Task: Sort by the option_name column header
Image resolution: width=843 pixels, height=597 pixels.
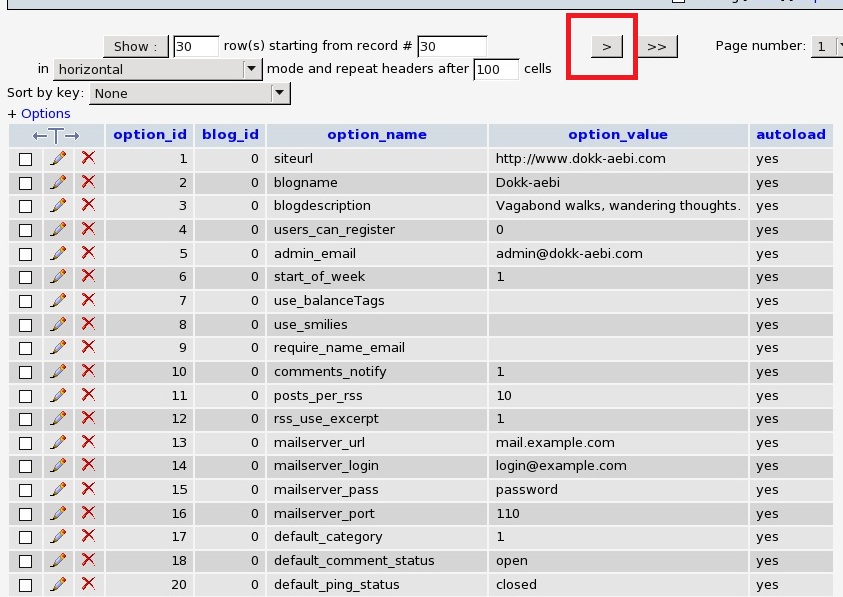Action: point(376,134)
